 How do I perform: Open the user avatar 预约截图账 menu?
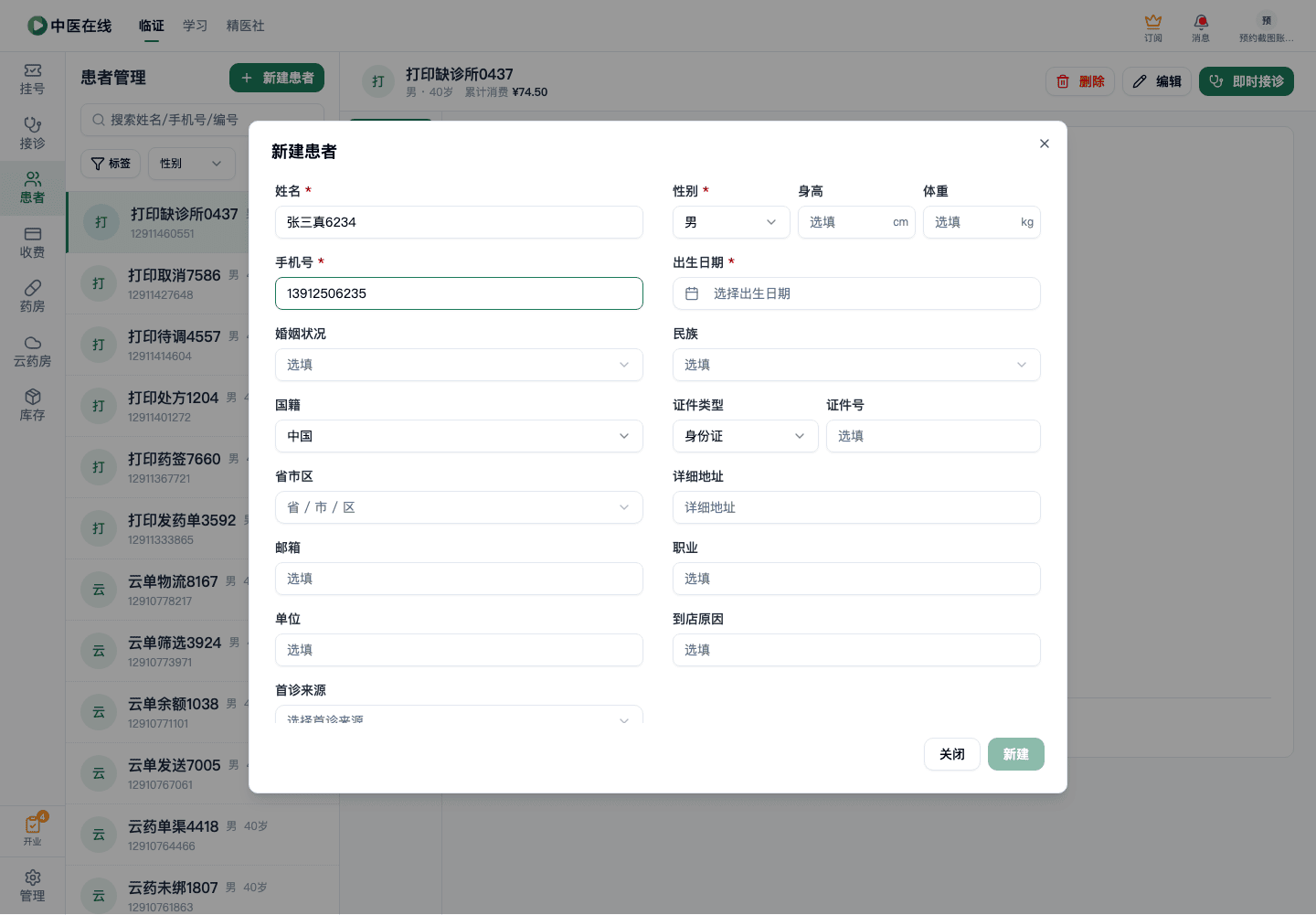1267,27
